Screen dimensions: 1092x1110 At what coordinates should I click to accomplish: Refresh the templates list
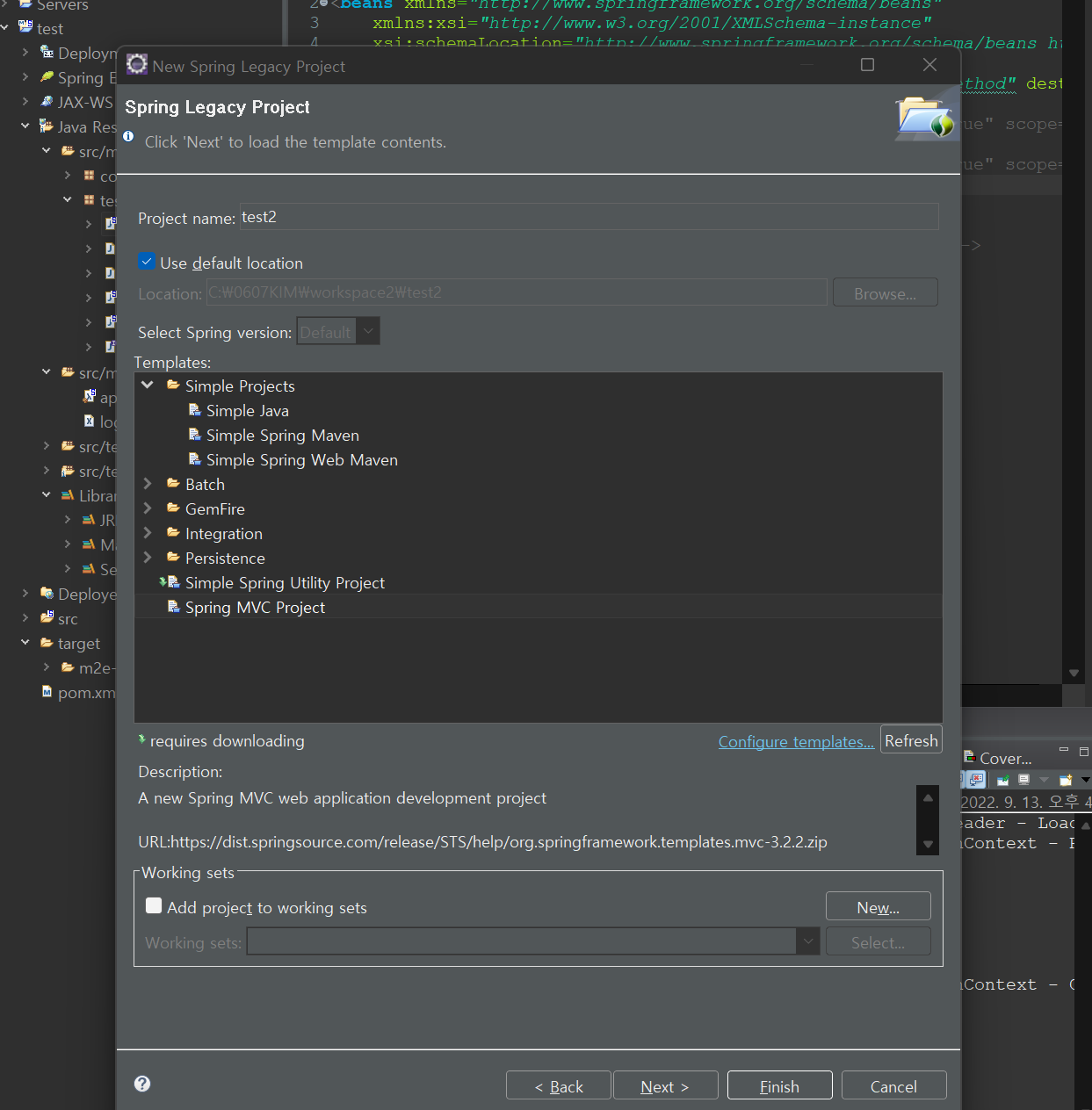911,740
